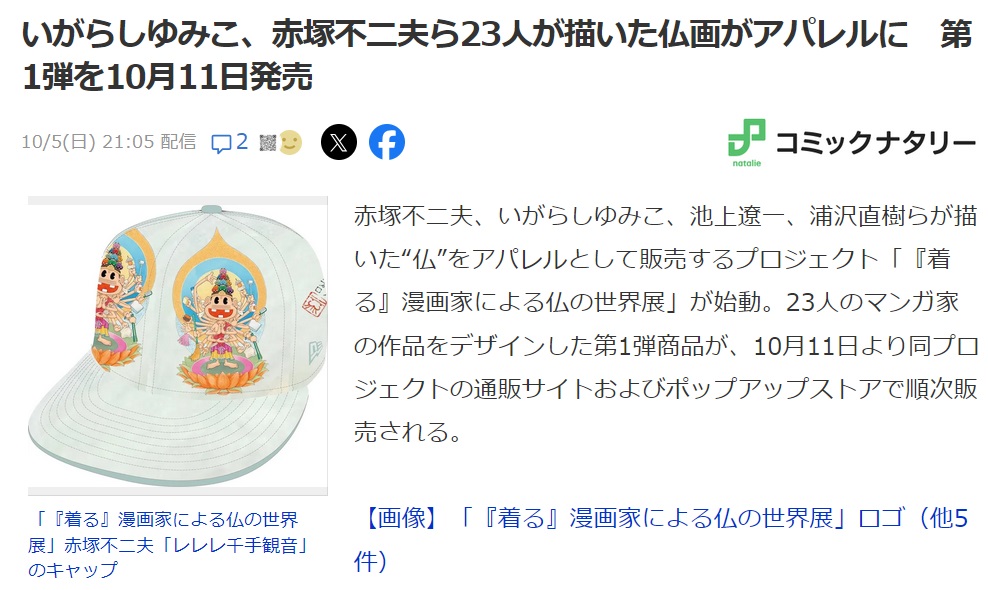Viewport: 988px width, 590px height.
Task: Click the small natalie wordmark under the logo
Action: pyautogui.click(x=747, y=163)
